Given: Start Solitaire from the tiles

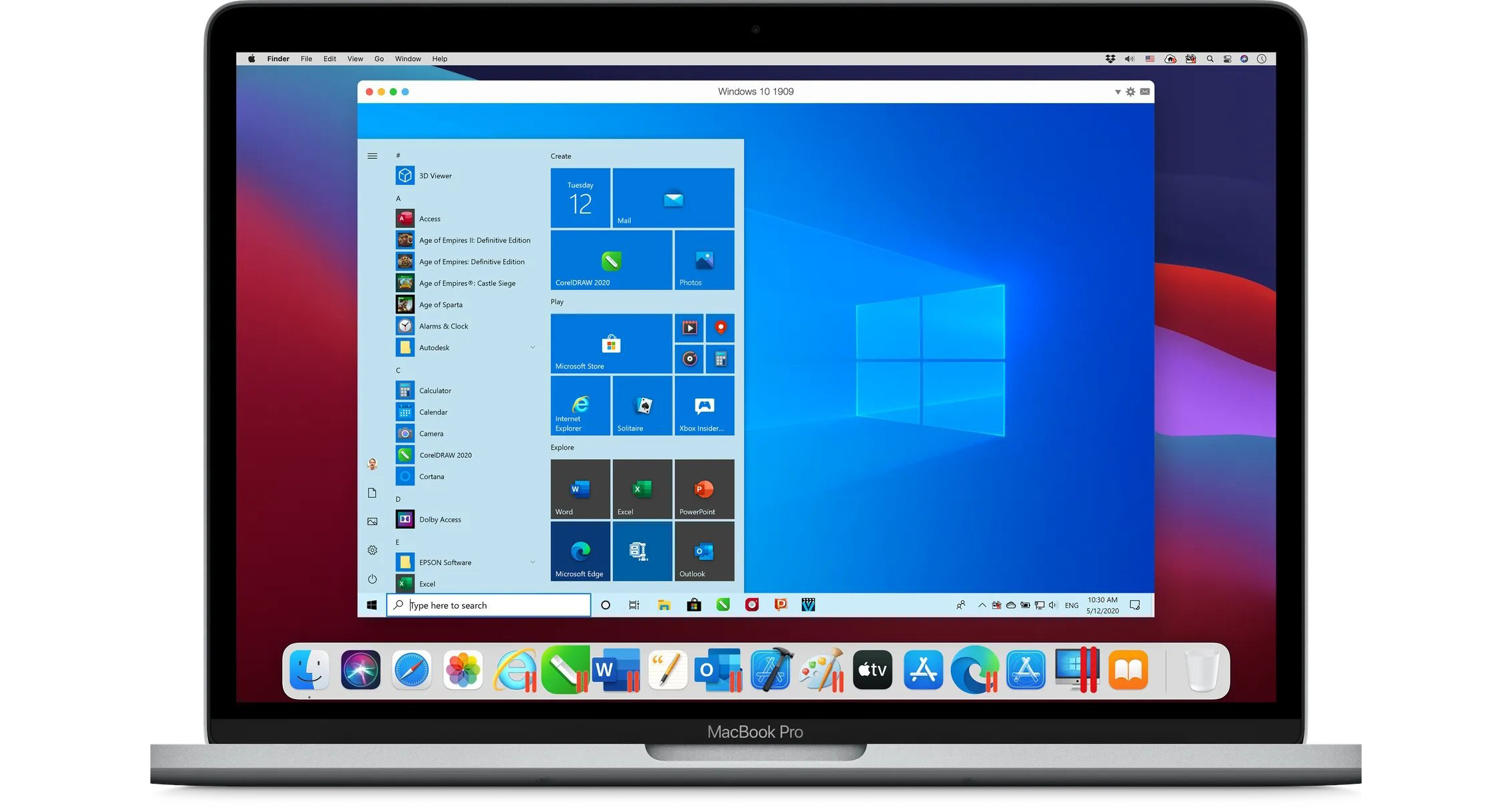Looking at the screenshot, I should (x=641, y=406).
